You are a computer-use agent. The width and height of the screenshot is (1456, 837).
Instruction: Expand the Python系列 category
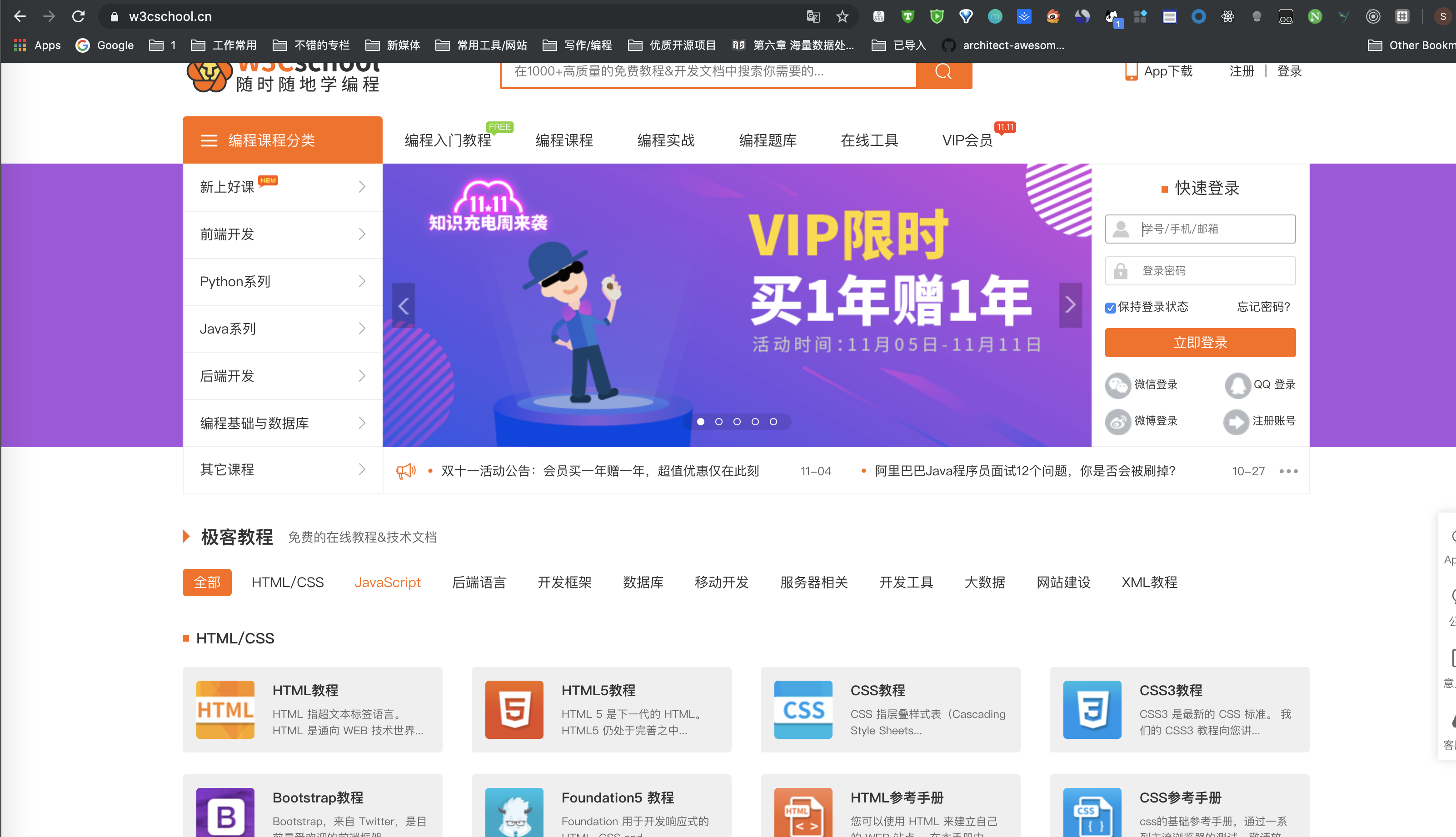point(282,282)
